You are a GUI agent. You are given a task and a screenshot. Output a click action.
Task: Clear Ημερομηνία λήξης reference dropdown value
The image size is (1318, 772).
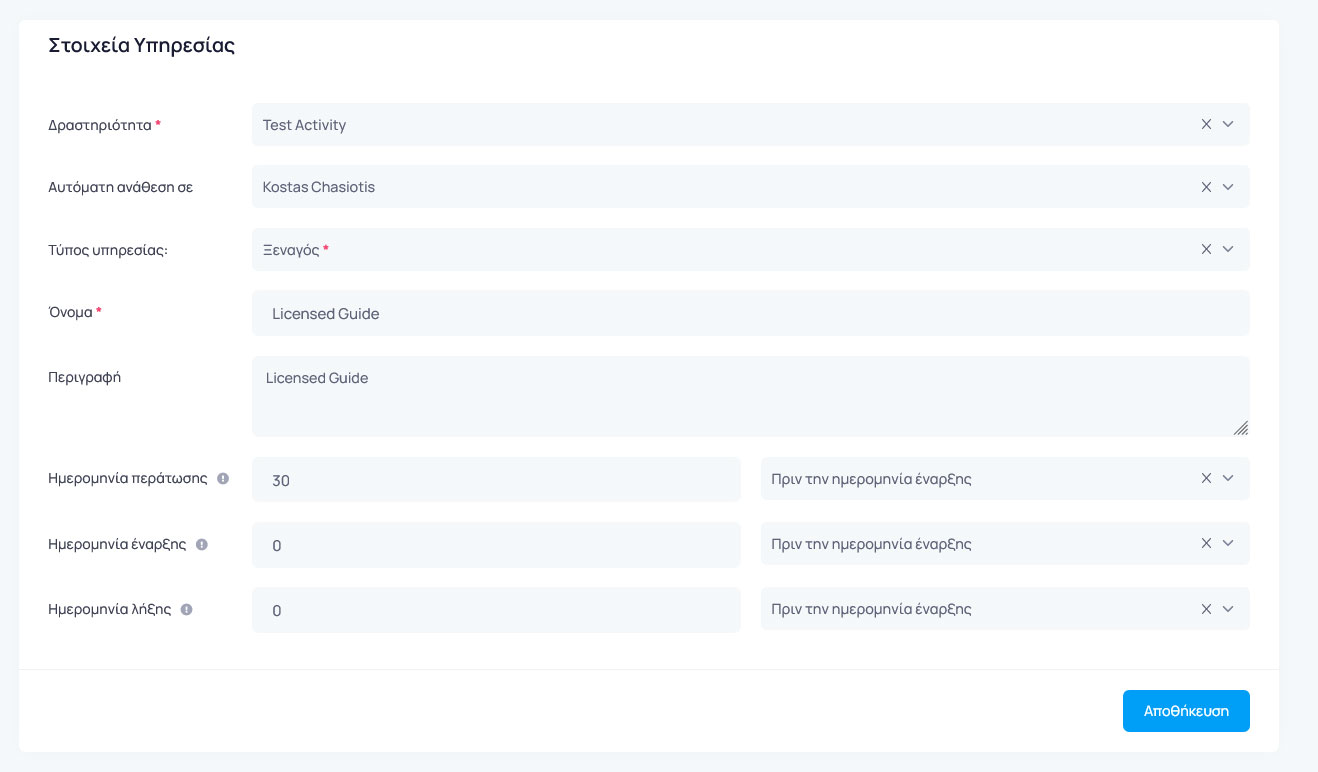pyautogui.click(x=1206, y=609)
